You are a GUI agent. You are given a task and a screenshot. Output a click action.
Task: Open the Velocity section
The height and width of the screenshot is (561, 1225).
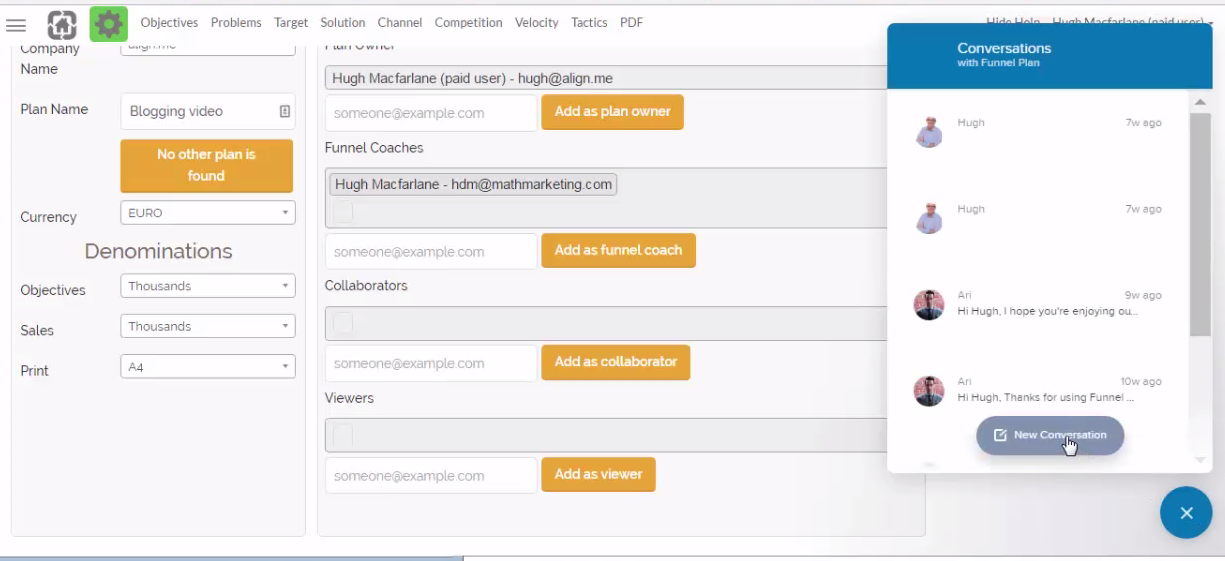537,23
